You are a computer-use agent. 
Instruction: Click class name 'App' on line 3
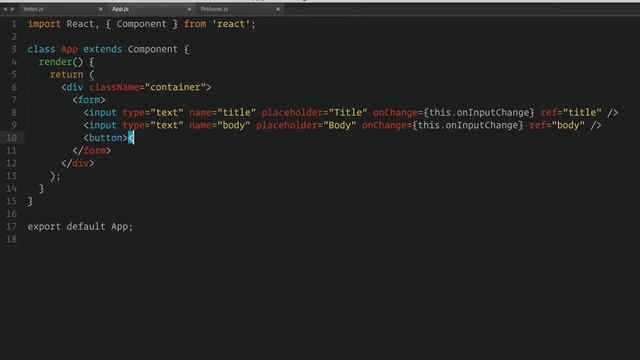pyautogui.click(x=69, y=49)
